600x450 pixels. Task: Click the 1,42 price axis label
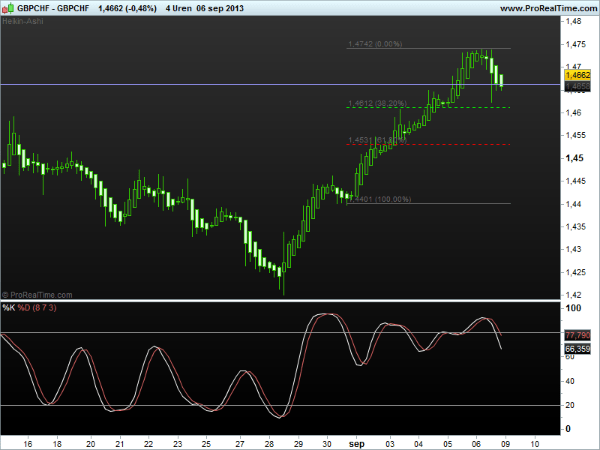pyautogui.click(x=573, y=295)
